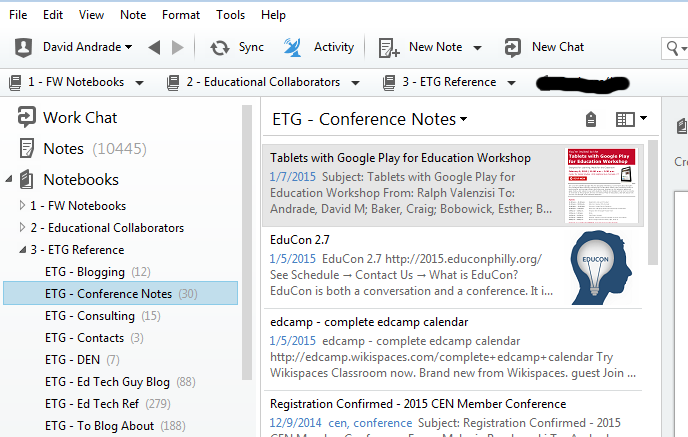The height and width of the screenshot is (437, 688).
Task: Click the Sync icon in toolbar
Action: tap(220, 47)
